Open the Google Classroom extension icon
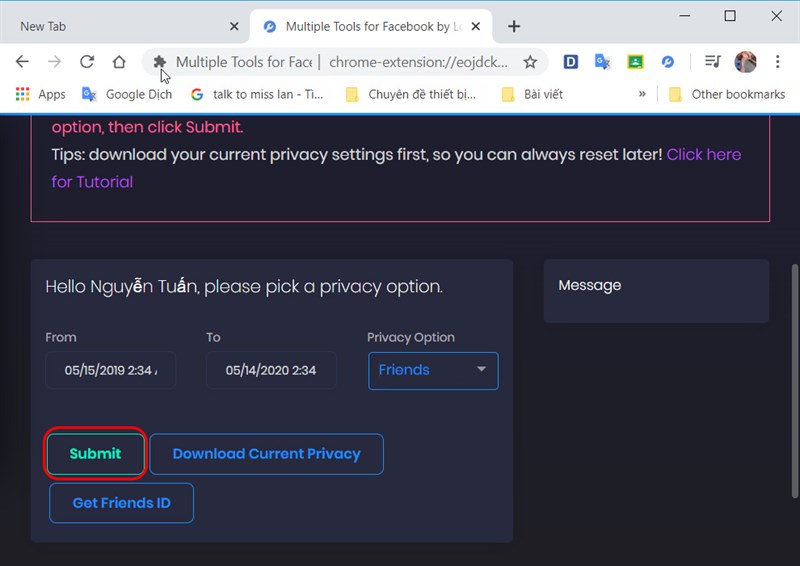This screenshot has height=566, width=800. pyautogui.click(x=635, y=62)
